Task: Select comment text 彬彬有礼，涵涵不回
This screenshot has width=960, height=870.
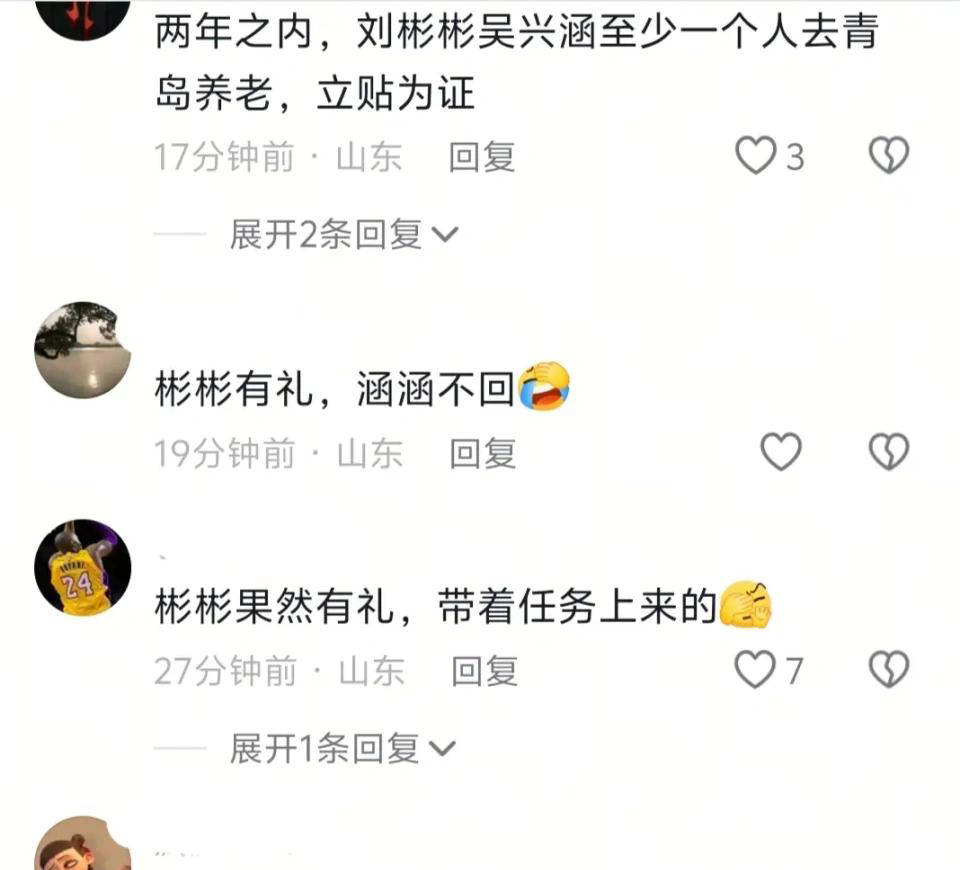Action: click(x=362, y=388)
